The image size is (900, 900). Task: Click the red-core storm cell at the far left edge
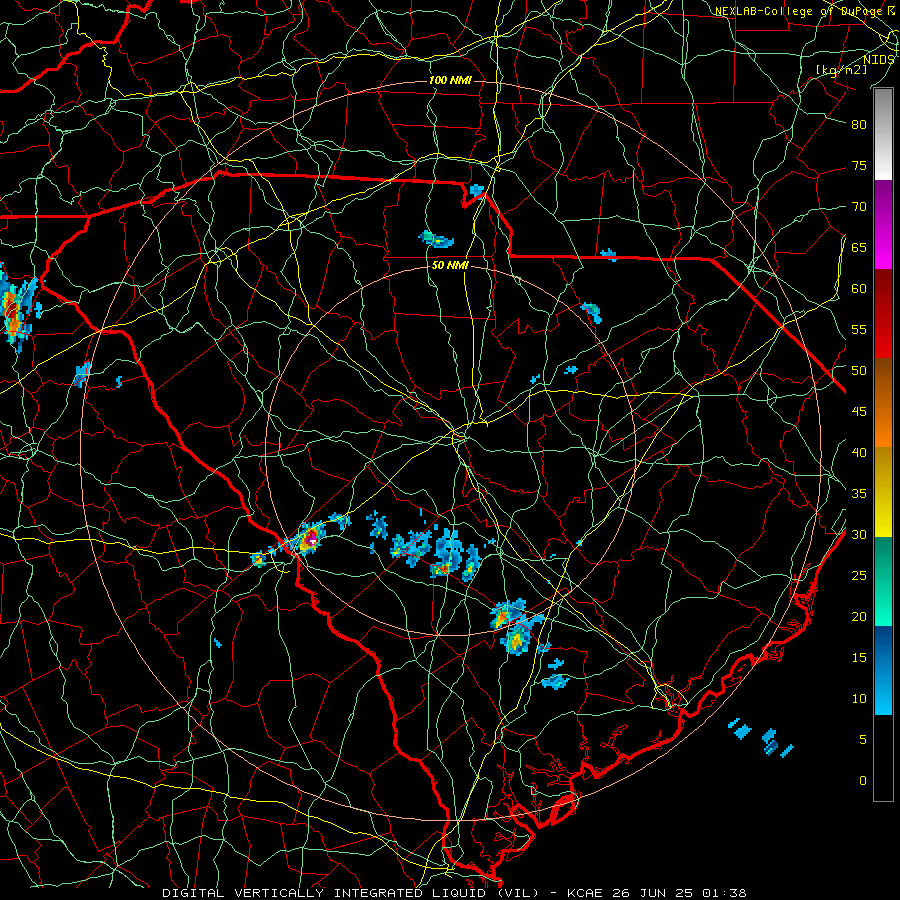coord(16,310)
